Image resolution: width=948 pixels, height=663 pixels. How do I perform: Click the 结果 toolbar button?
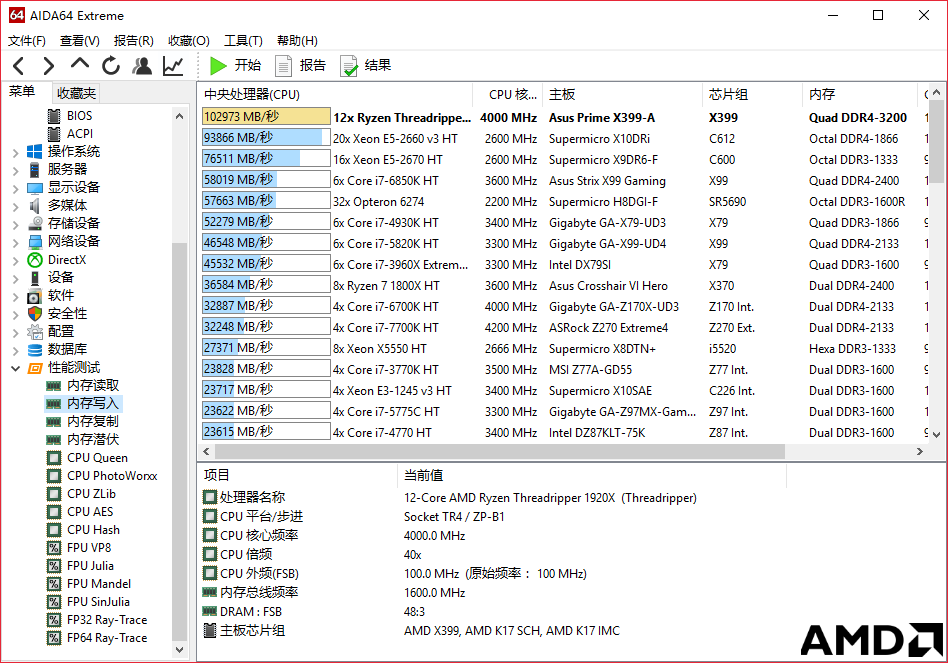coord(366,65)
